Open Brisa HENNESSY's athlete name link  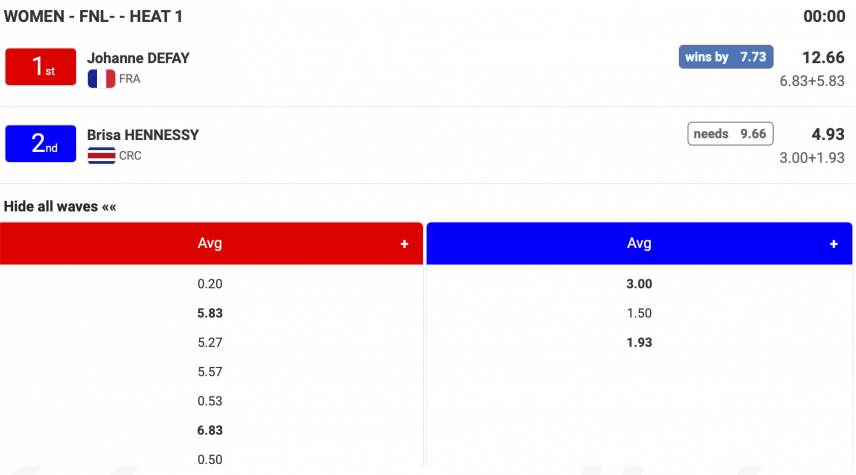coord(143,135)
